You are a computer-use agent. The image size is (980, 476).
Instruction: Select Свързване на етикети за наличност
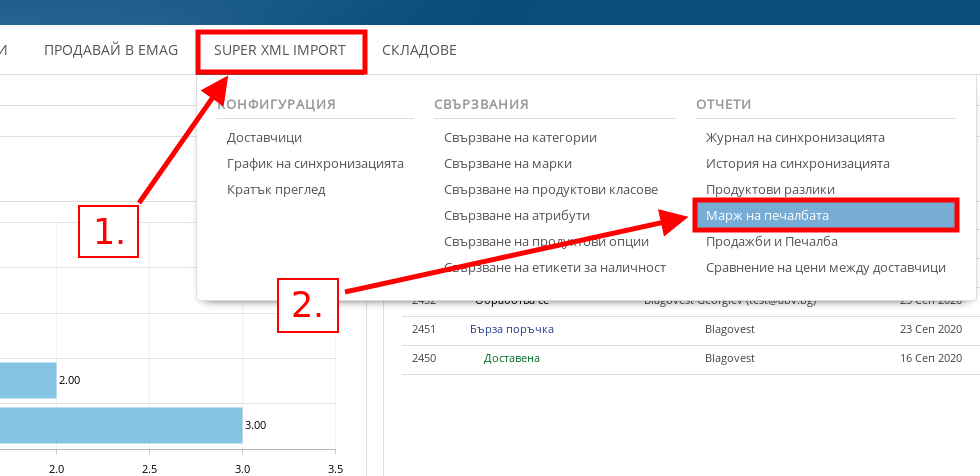[x=555, y=268]
